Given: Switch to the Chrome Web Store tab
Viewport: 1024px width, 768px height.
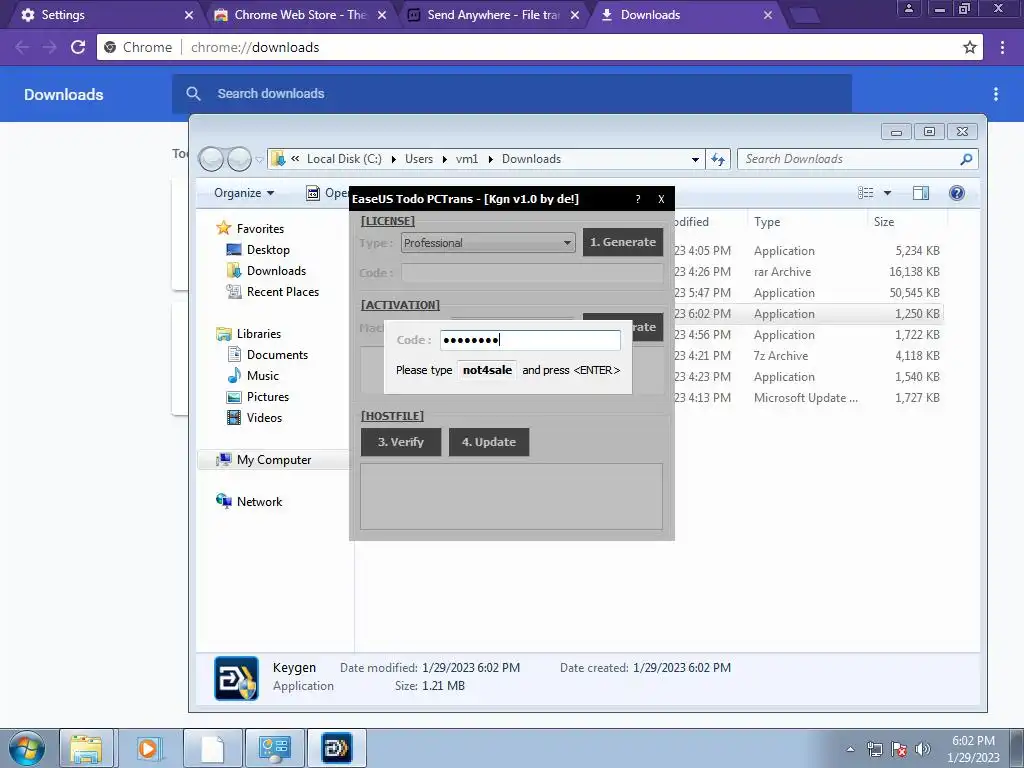Looking at the screenshot, I should [299, 14].
